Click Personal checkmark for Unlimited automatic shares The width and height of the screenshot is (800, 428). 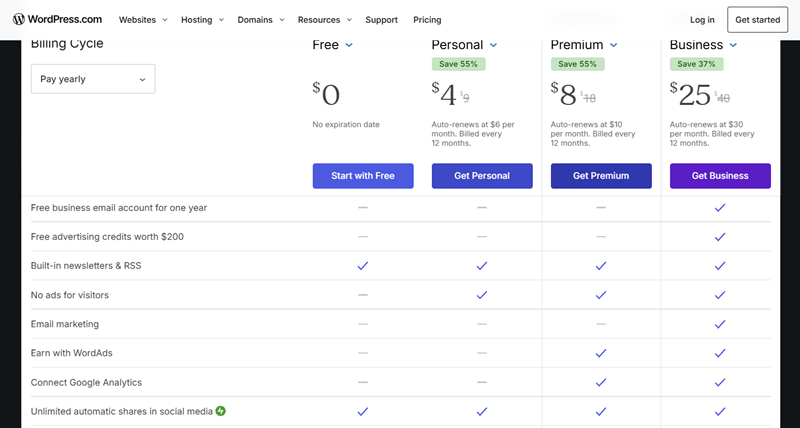[x=482, y=411]
